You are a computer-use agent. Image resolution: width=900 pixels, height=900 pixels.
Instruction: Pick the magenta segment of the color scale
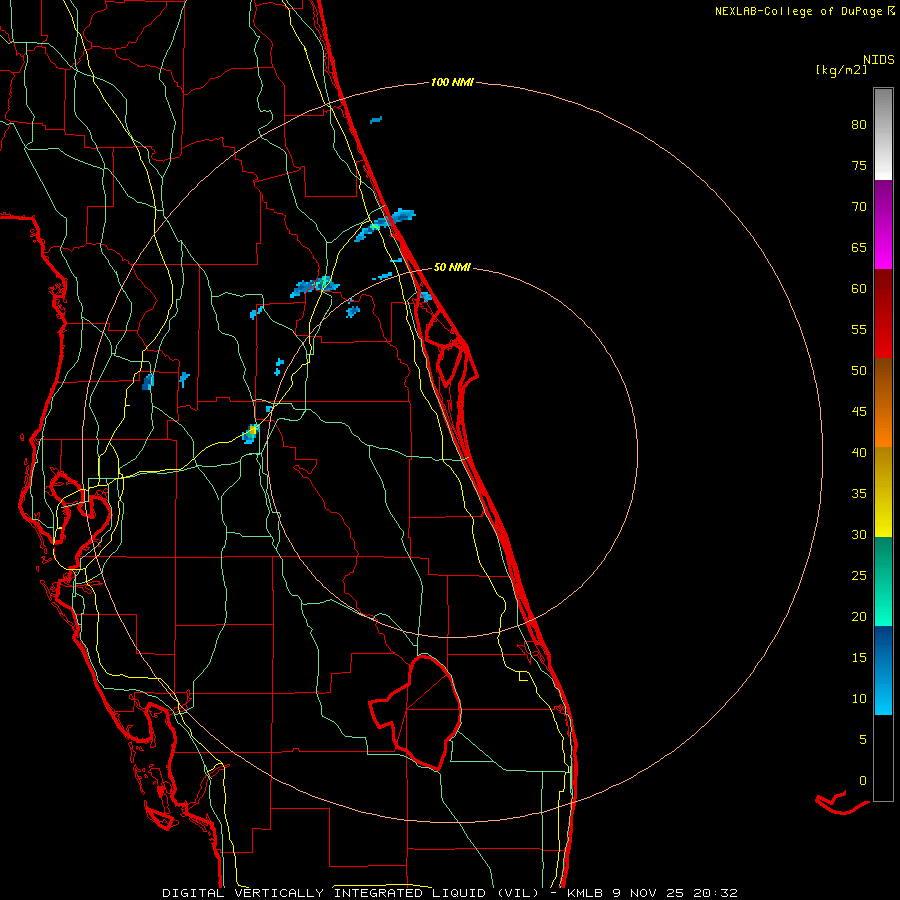883,224
